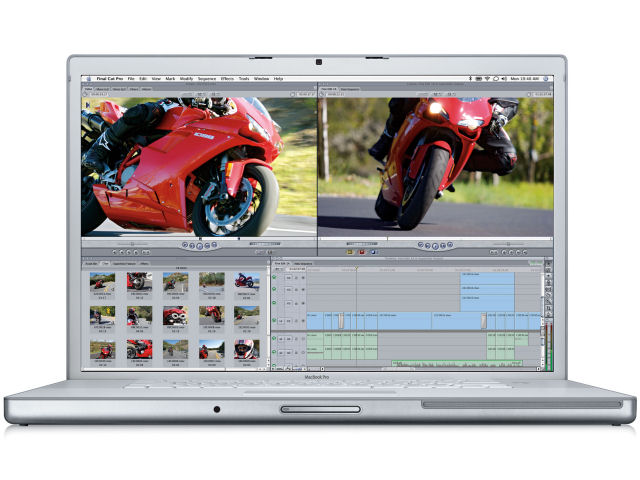The width and height of the screenshot is (640, 480).
Task: Adjust the Viewer shuttle slider
Action: coord(132,244)
